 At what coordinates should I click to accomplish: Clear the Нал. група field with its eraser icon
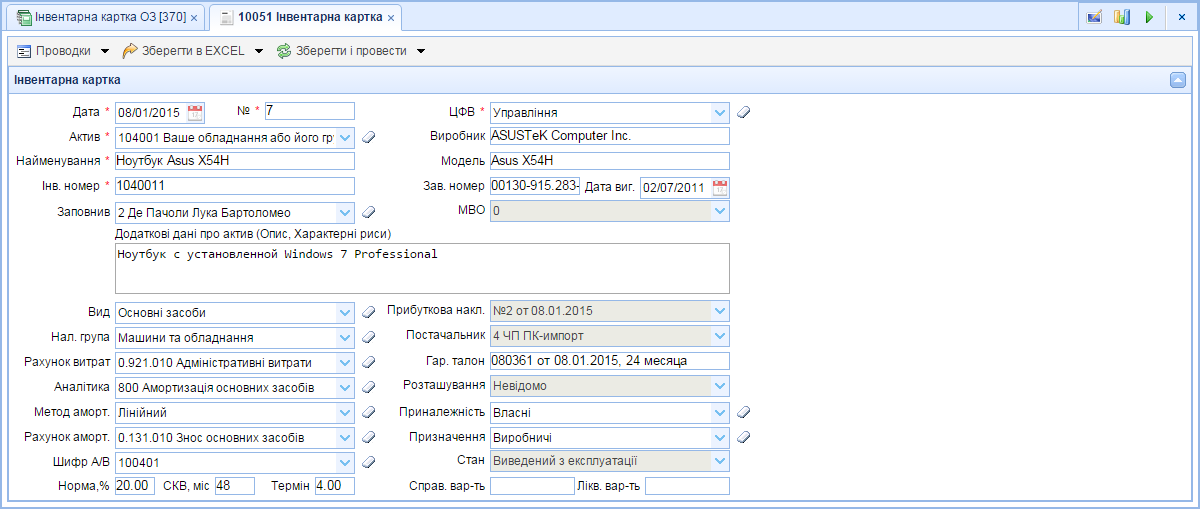click(368, 337)
